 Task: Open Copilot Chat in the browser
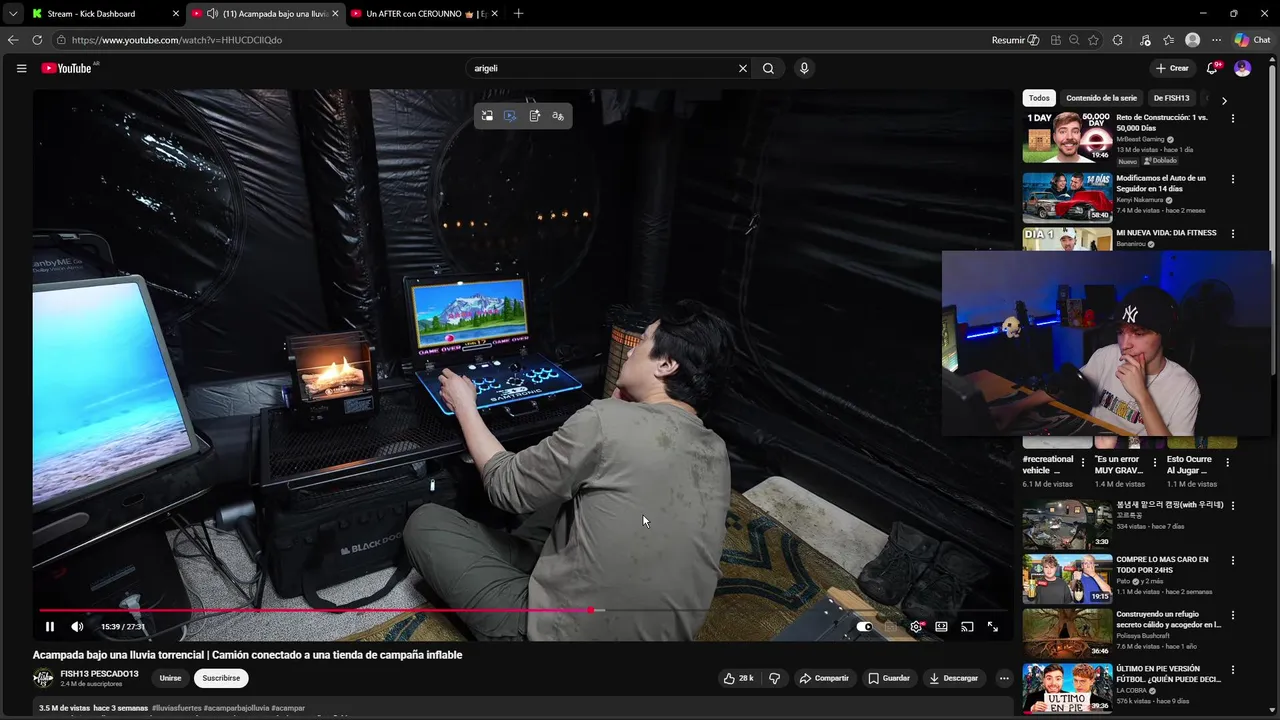click(x=1252, y=40)
